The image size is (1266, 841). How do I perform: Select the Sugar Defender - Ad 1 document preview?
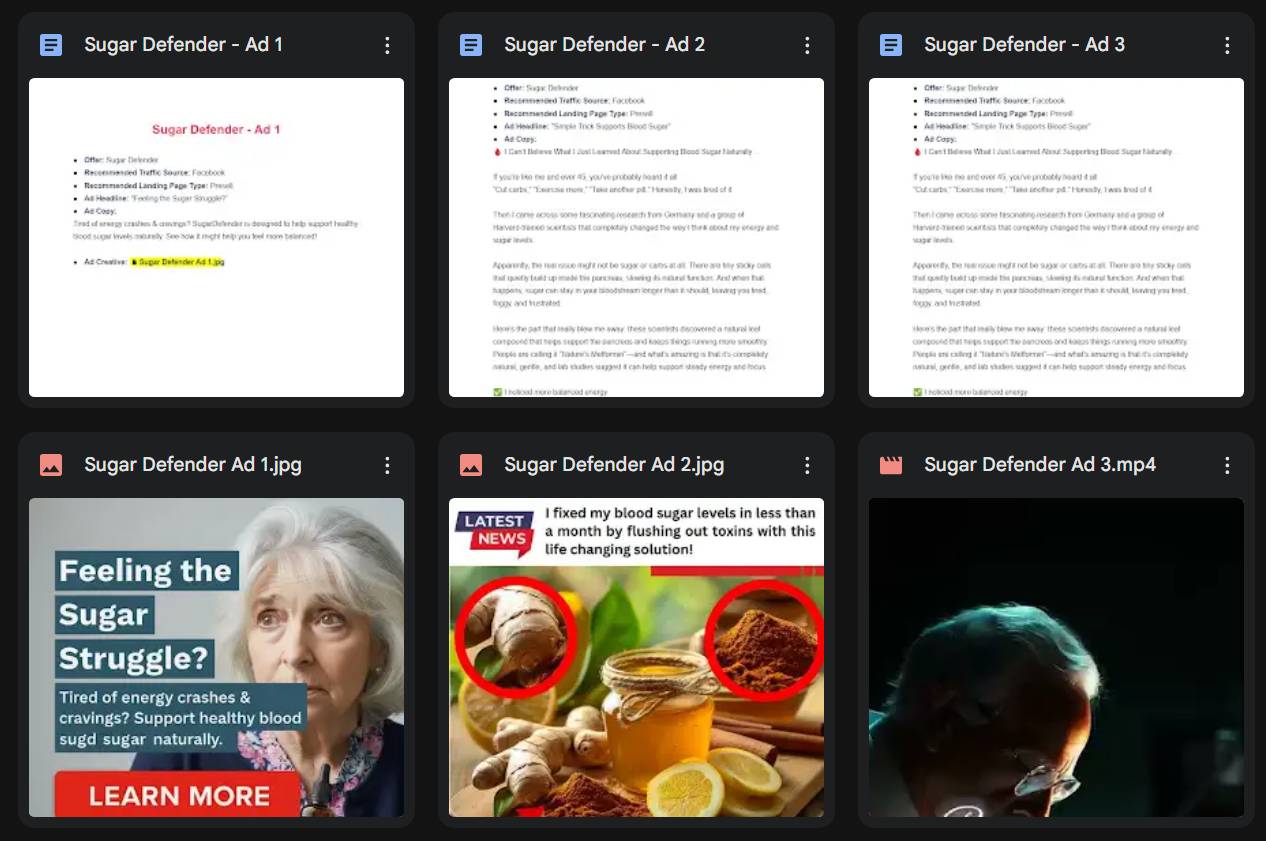pyautogui.click(x=216, y=237)
